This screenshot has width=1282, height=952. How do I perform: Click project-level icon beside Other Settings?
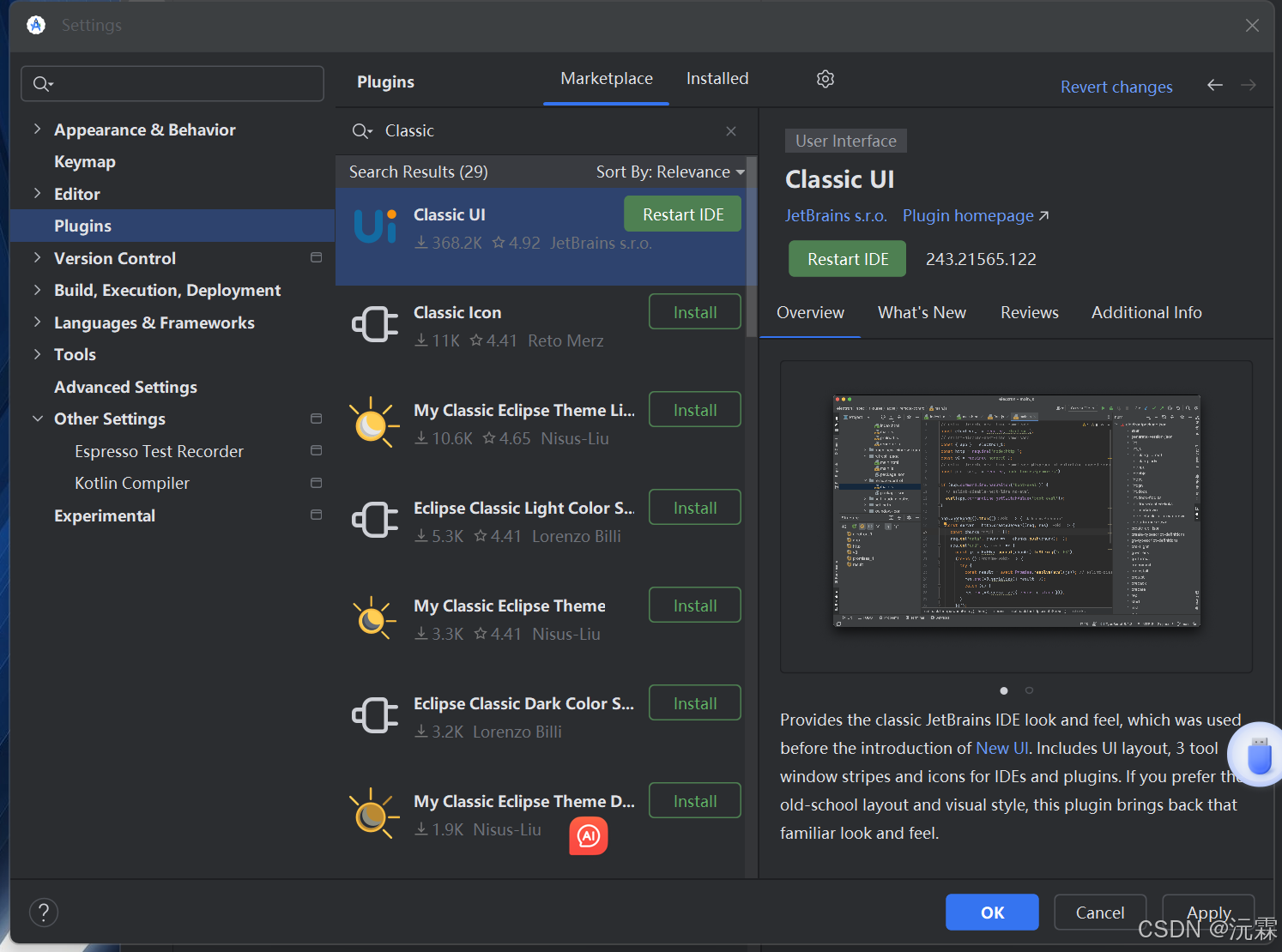(316, 419)
